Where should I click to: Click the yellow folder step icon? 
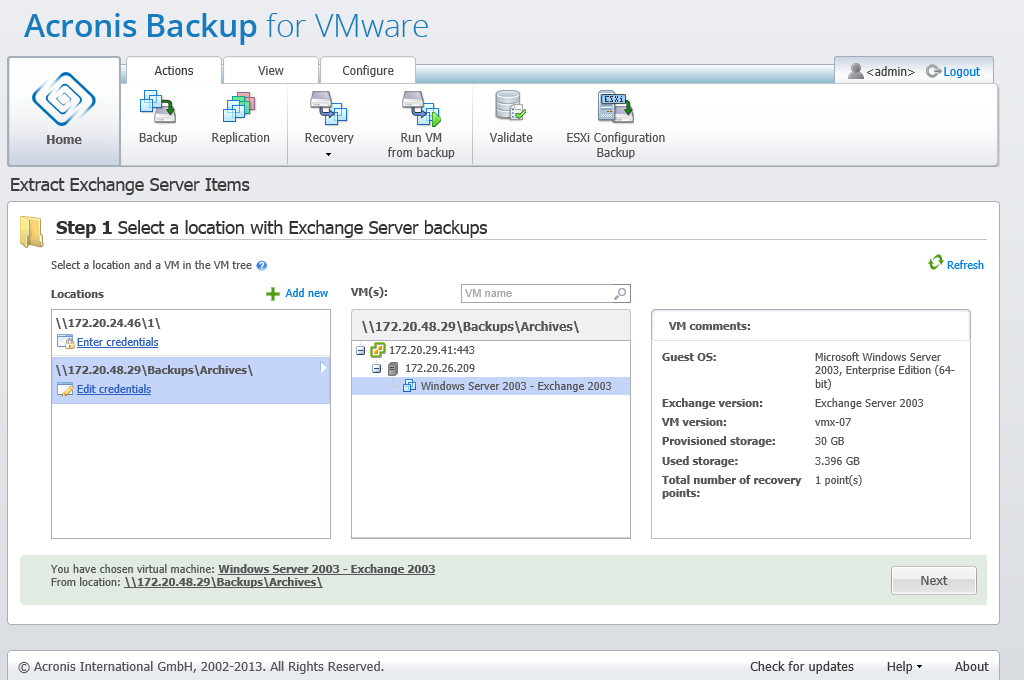[31, 232]
